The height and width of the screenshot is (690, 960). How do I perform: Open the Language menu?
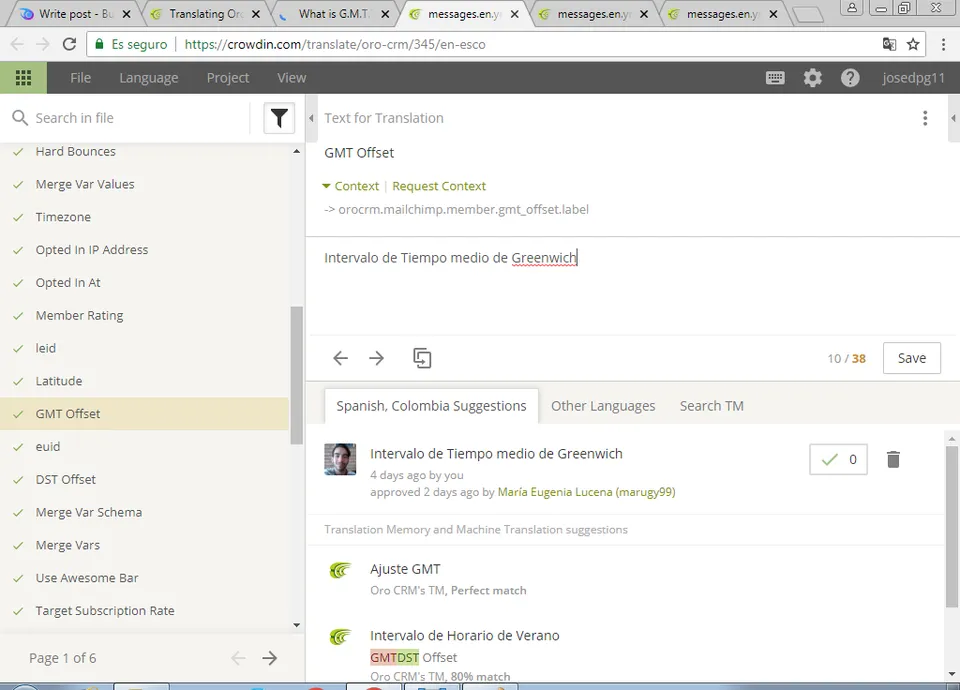149,78
